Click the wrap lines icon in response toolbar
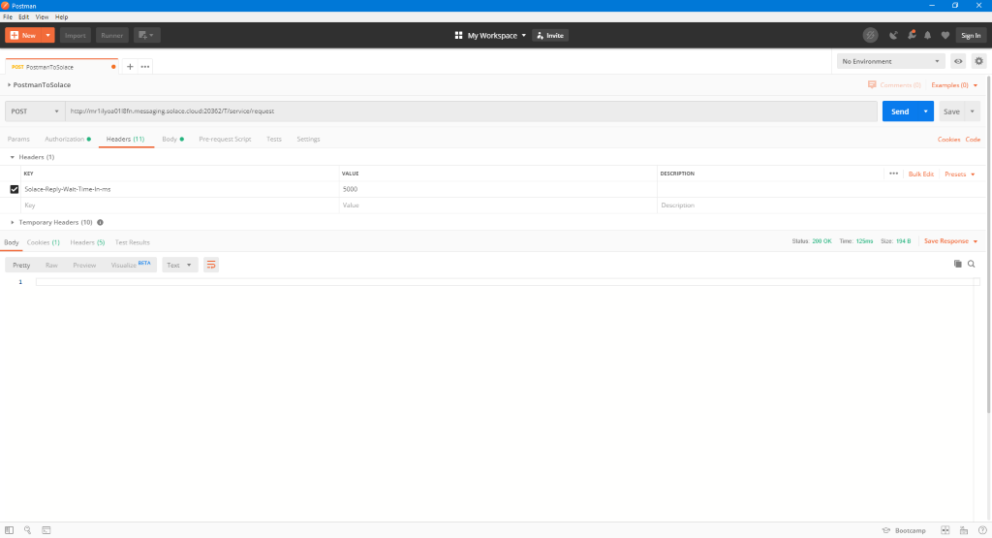 [x=211, y=265]
